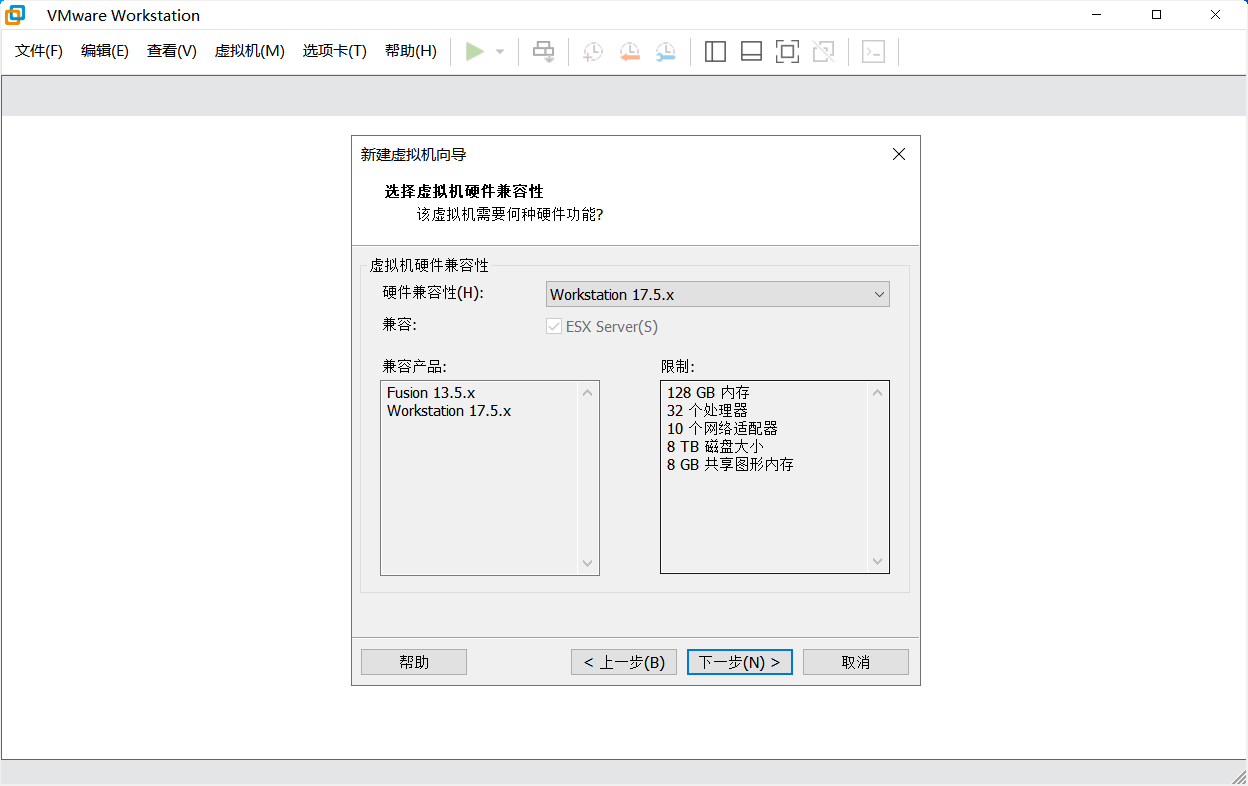The image size is (1248, 786).
Task: Click the Unity mode toolbar icon
Action: pos(823,52)
